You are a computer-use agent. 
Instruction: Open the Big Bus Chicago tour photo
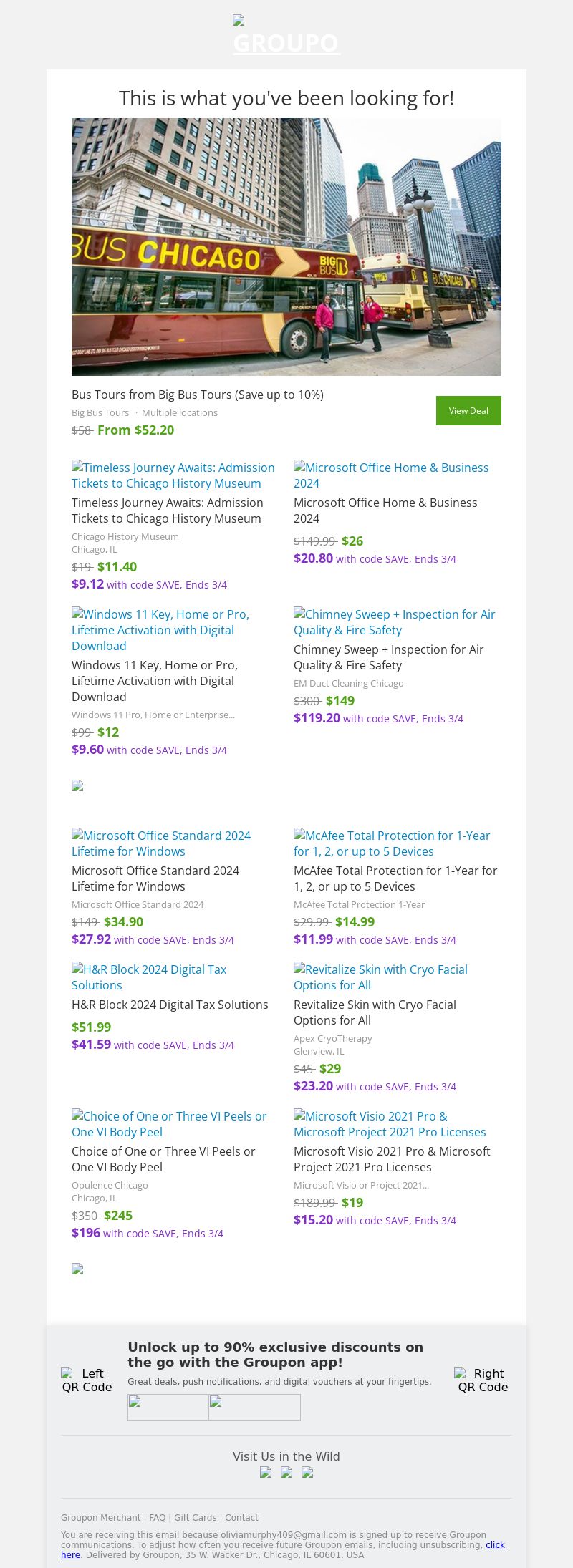click(x=286, y=247)
